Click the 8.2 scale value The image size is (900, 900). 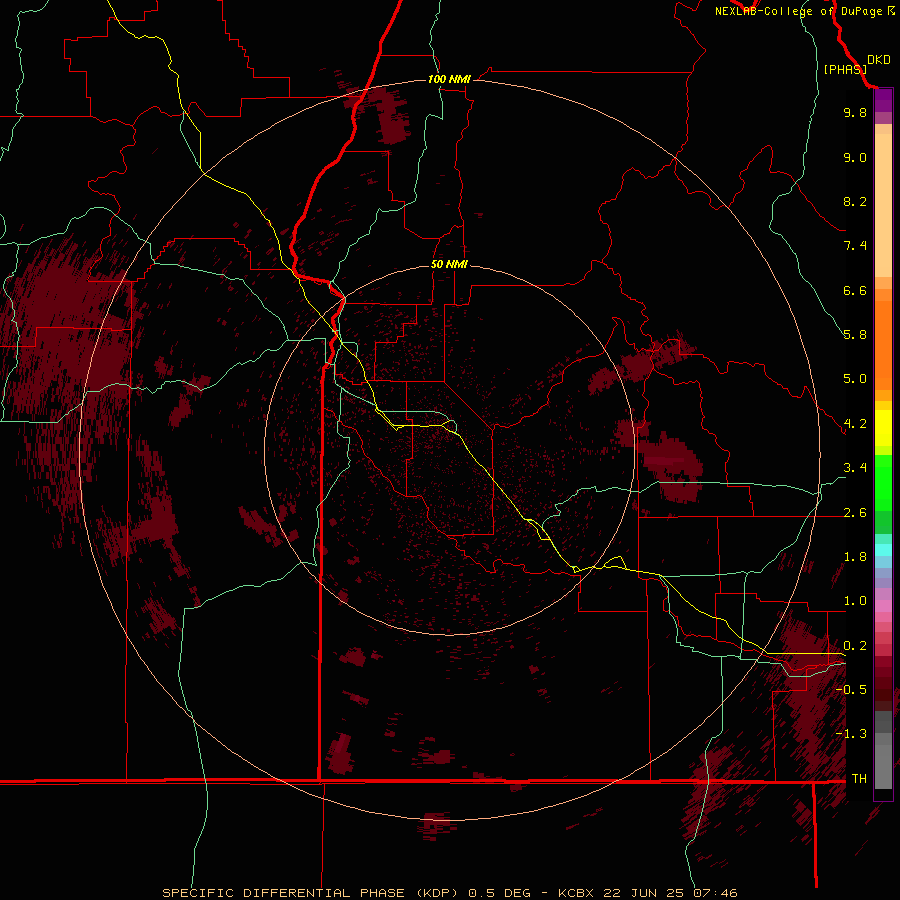[855, 201]
